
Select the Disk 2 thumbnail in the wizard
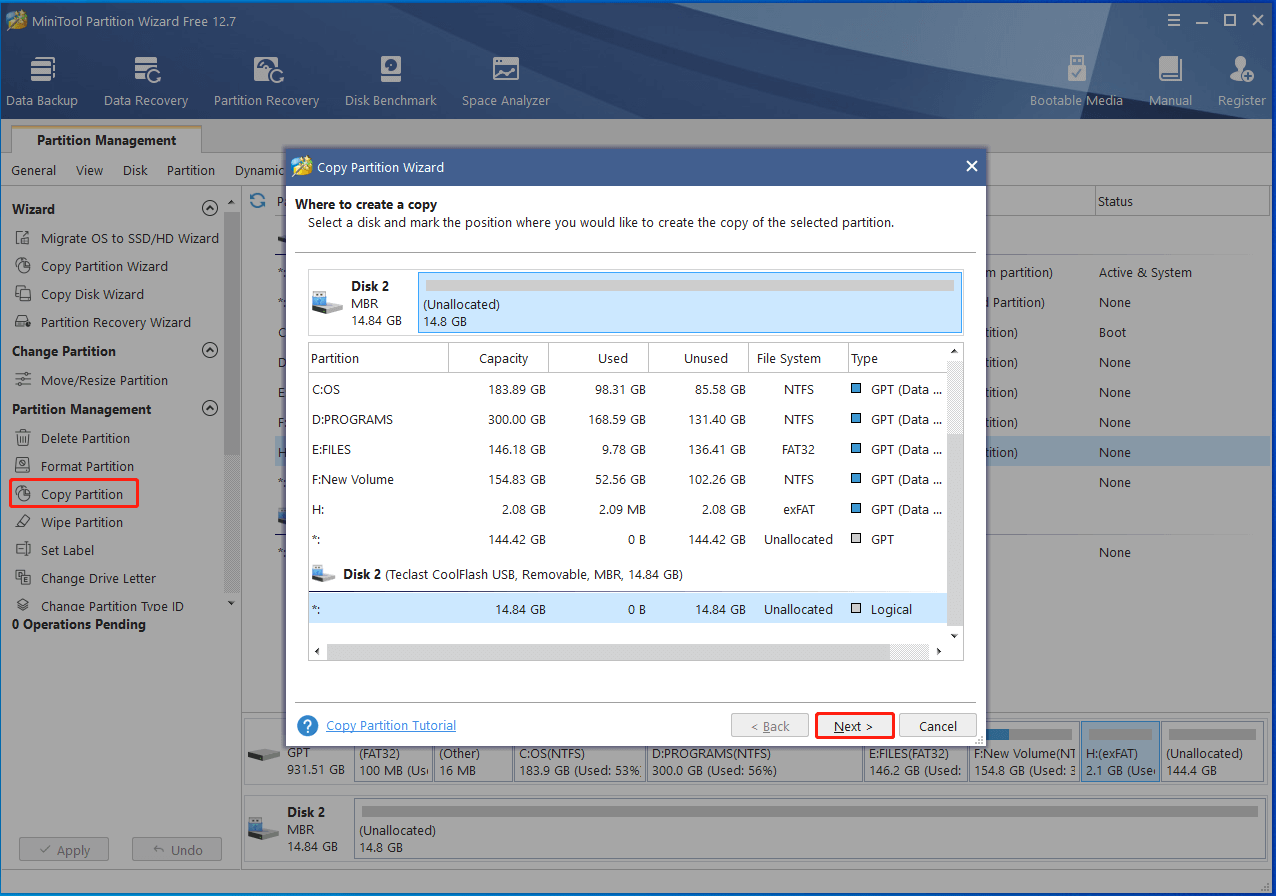[x=362, y=302]
